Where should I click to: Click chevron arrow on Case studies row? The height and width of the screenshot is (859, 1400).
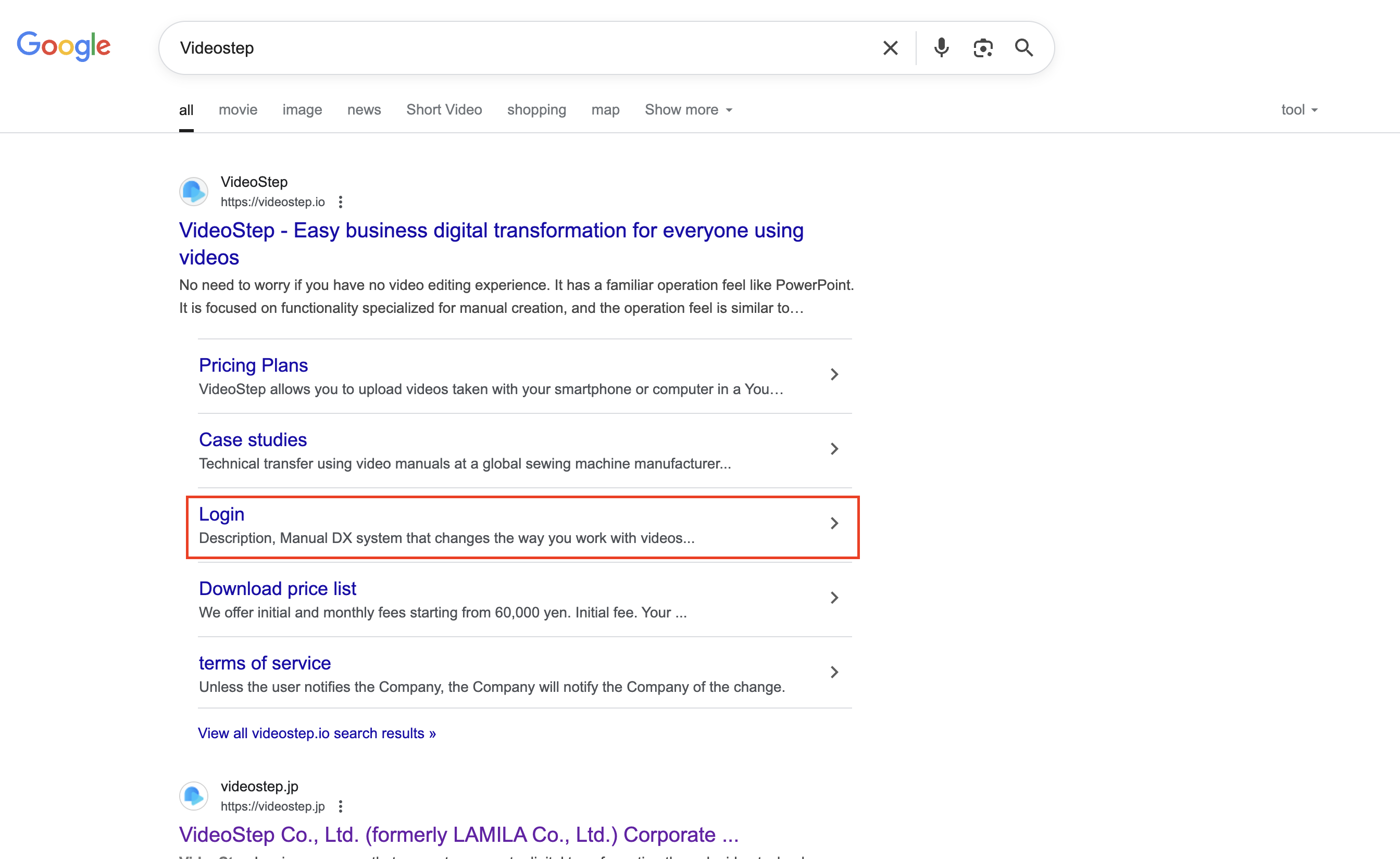tap(834, 449)
